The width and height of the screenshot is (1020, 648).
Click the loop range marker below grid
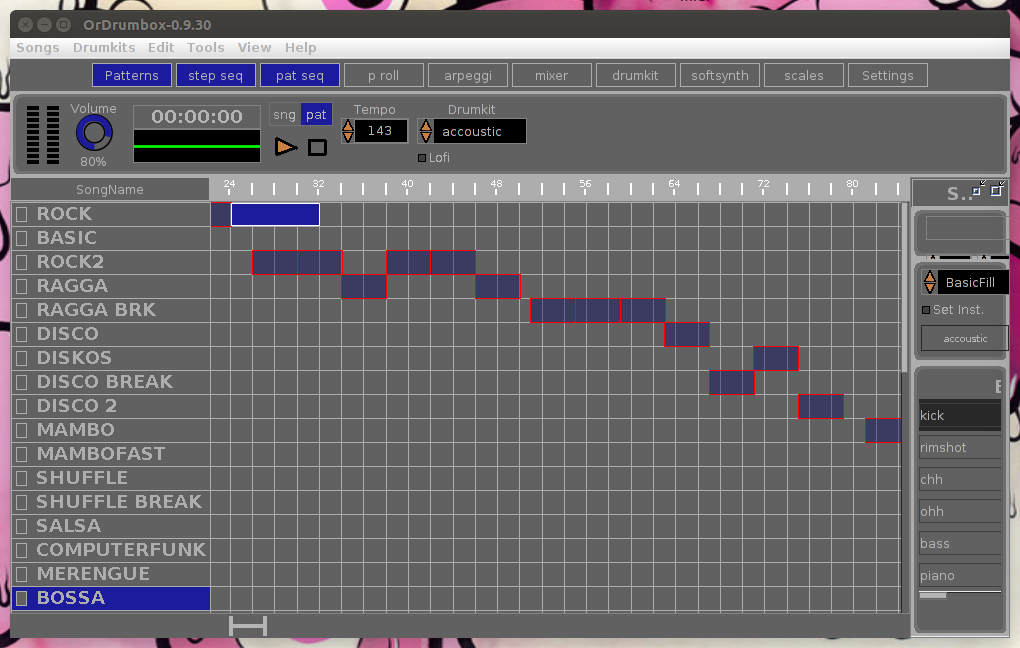pos(248,626)
